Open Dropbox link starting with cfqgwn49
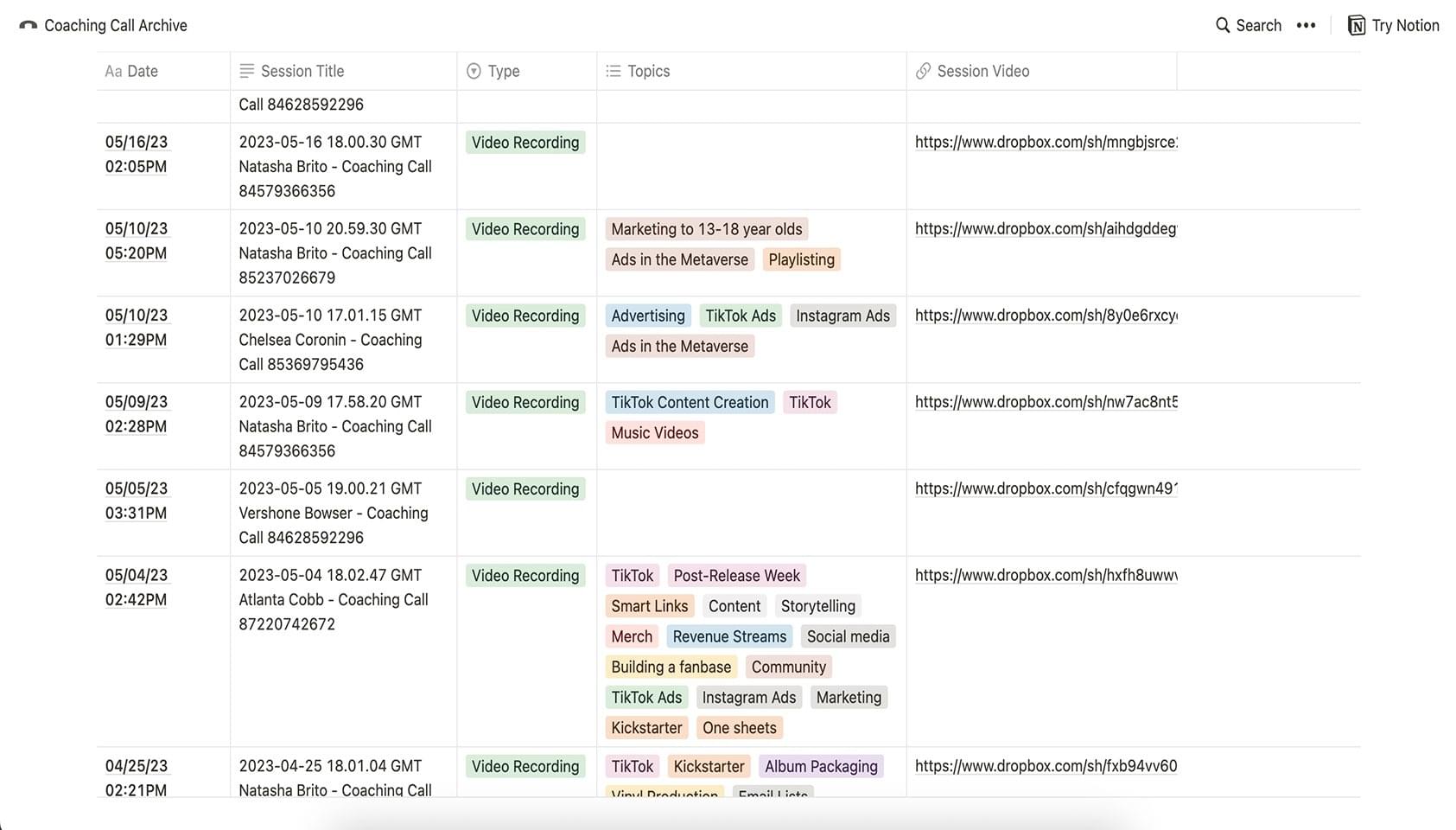 click(1046, 488)
